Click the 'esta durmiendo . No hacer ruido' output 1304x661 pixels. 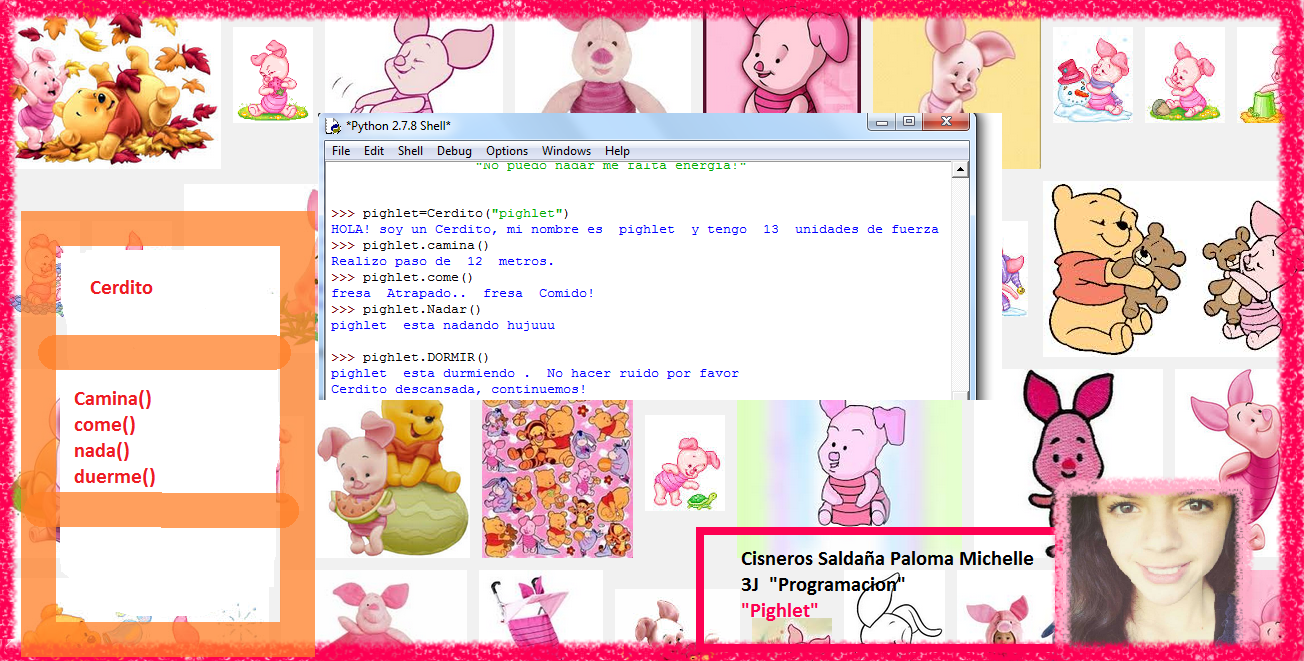point(535,373)
